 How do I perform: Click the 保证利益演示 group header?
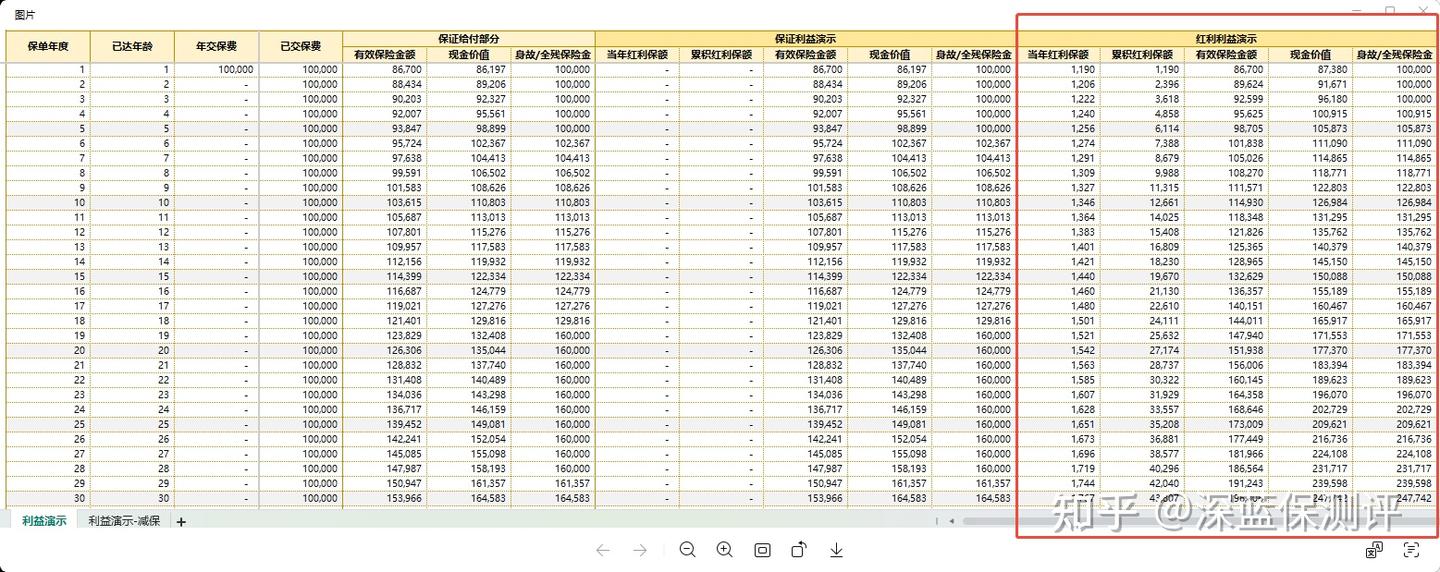805,38
